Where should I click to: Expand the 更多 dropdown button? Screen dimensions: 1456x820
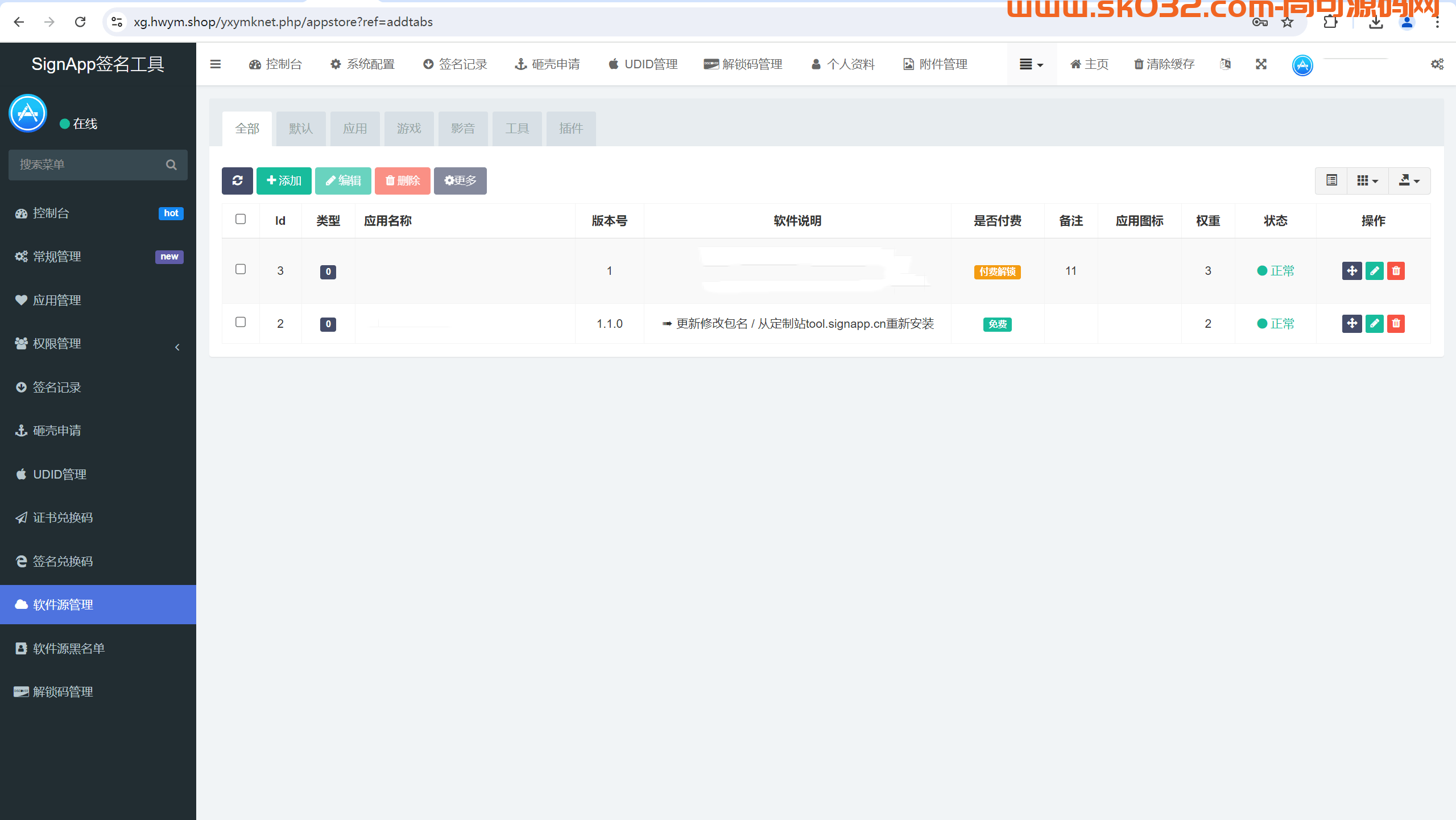tap(460, 180)
